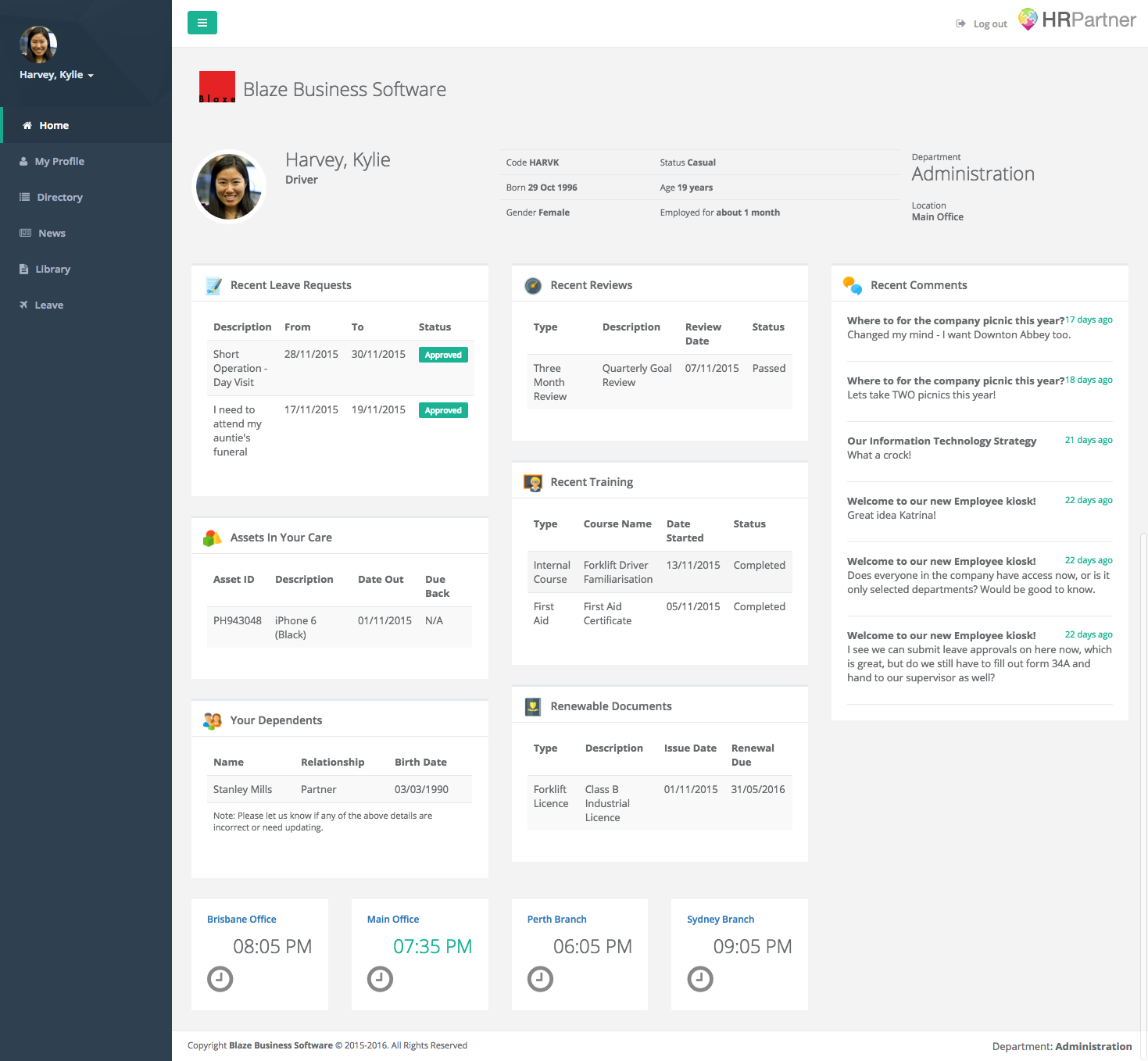Screen dimensions: 1148x1061
Task: Click the Forklift Licence document row
Action: (660, 803)
